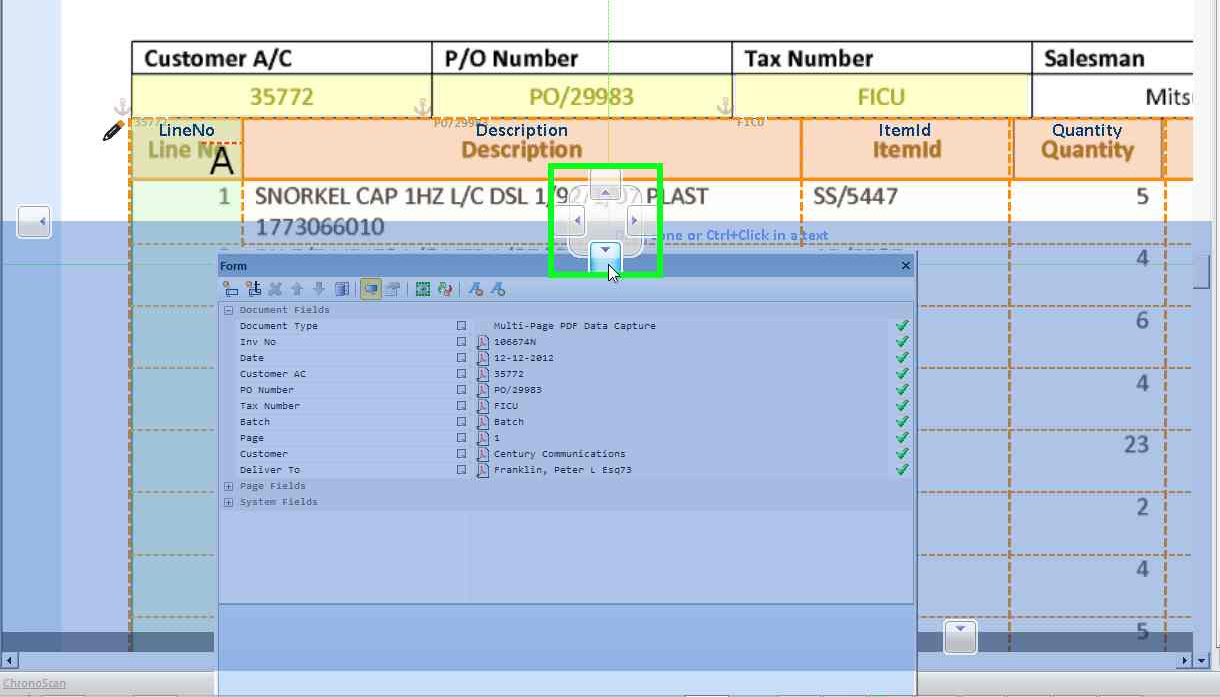Expand the Page Fields group

(229, 486)
